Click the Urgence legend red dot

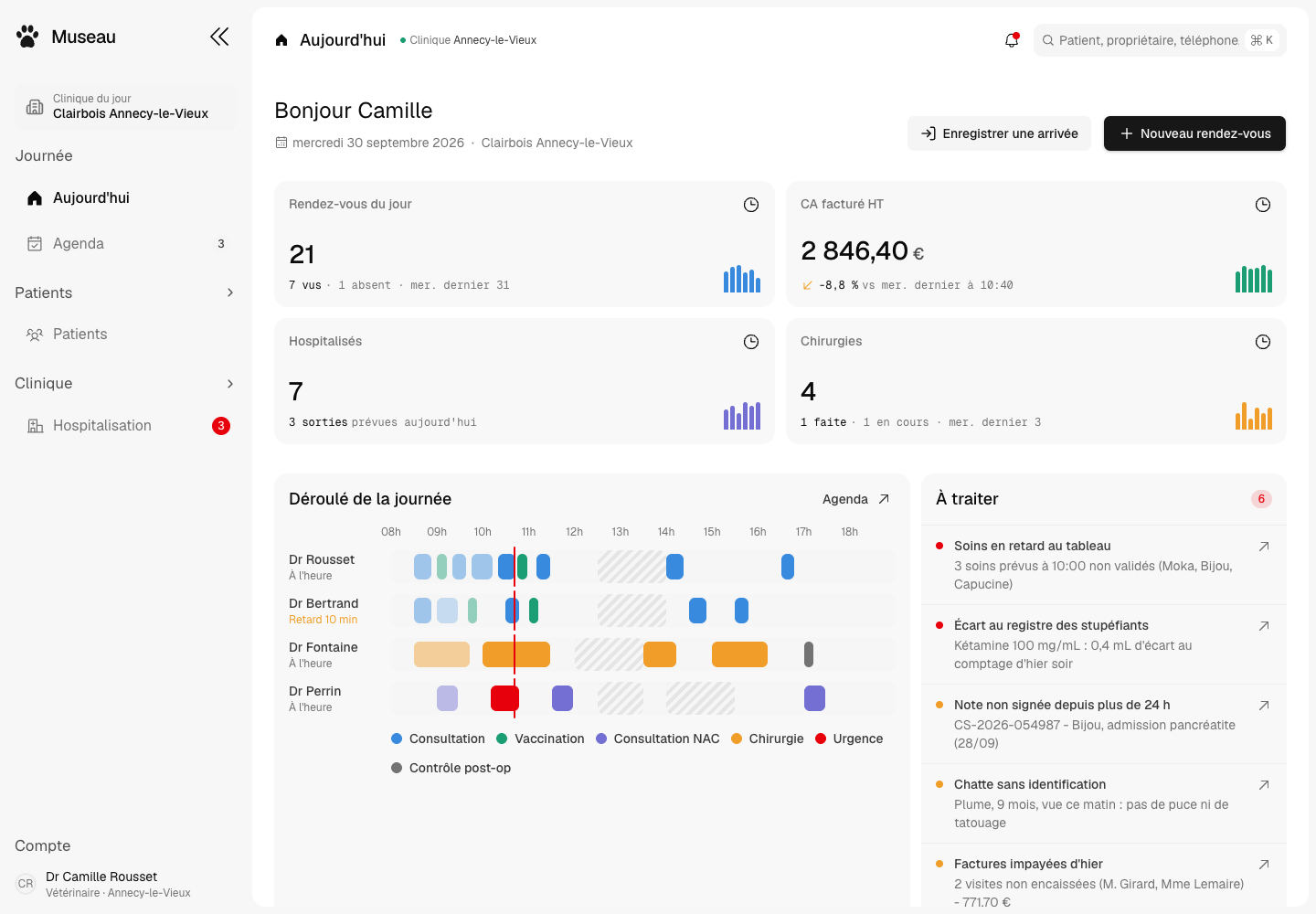(x=821, y=739)
